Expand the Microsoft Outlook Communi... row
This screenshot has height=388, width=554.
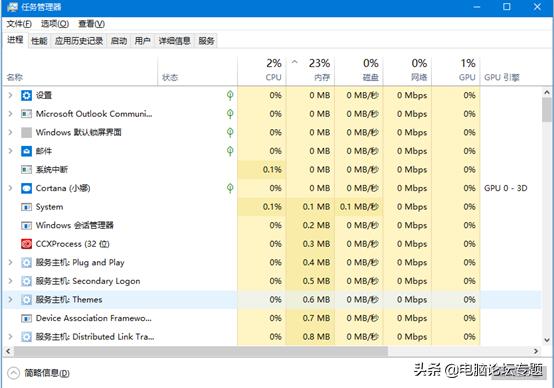click(x=10, y=114)
